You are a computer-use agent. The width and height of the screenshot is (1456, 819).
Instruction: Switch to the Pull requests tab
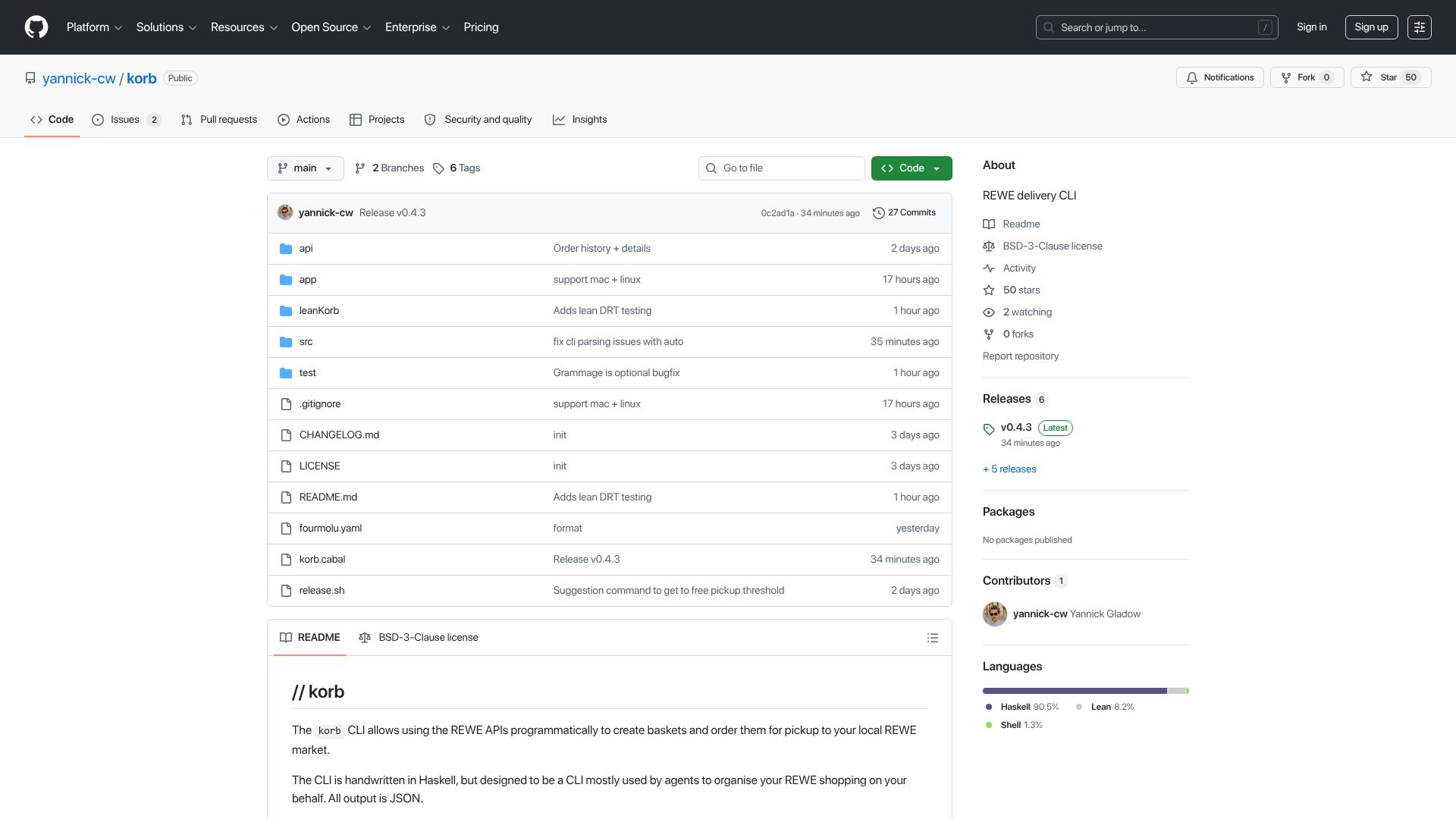(x=219, y=120)
